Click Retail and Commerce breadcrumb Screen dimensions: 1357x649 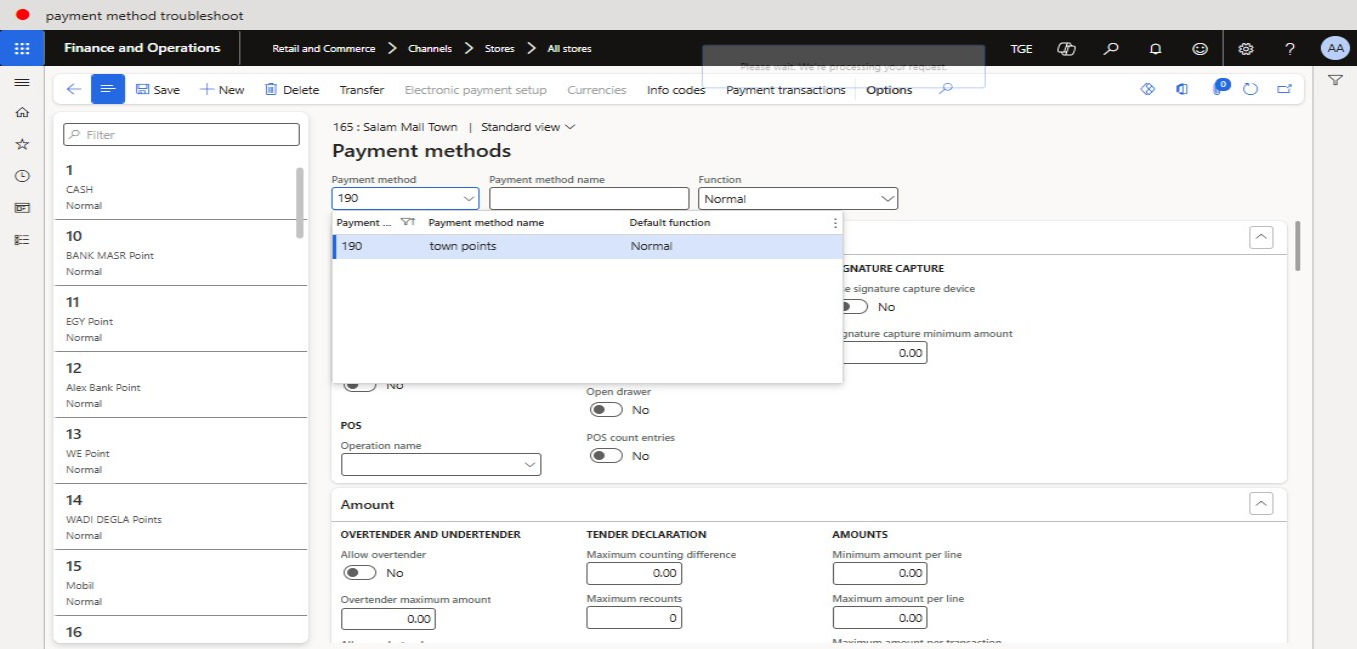pos(324,48)
